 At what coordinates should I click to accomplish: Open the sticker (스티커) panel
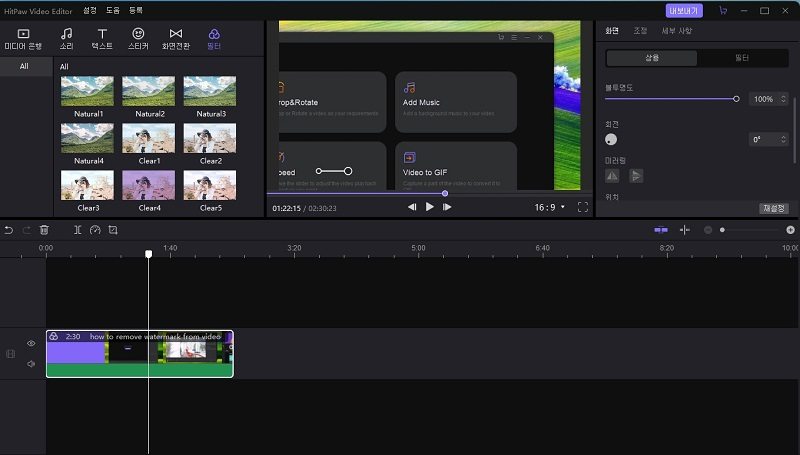pos(138,39)
